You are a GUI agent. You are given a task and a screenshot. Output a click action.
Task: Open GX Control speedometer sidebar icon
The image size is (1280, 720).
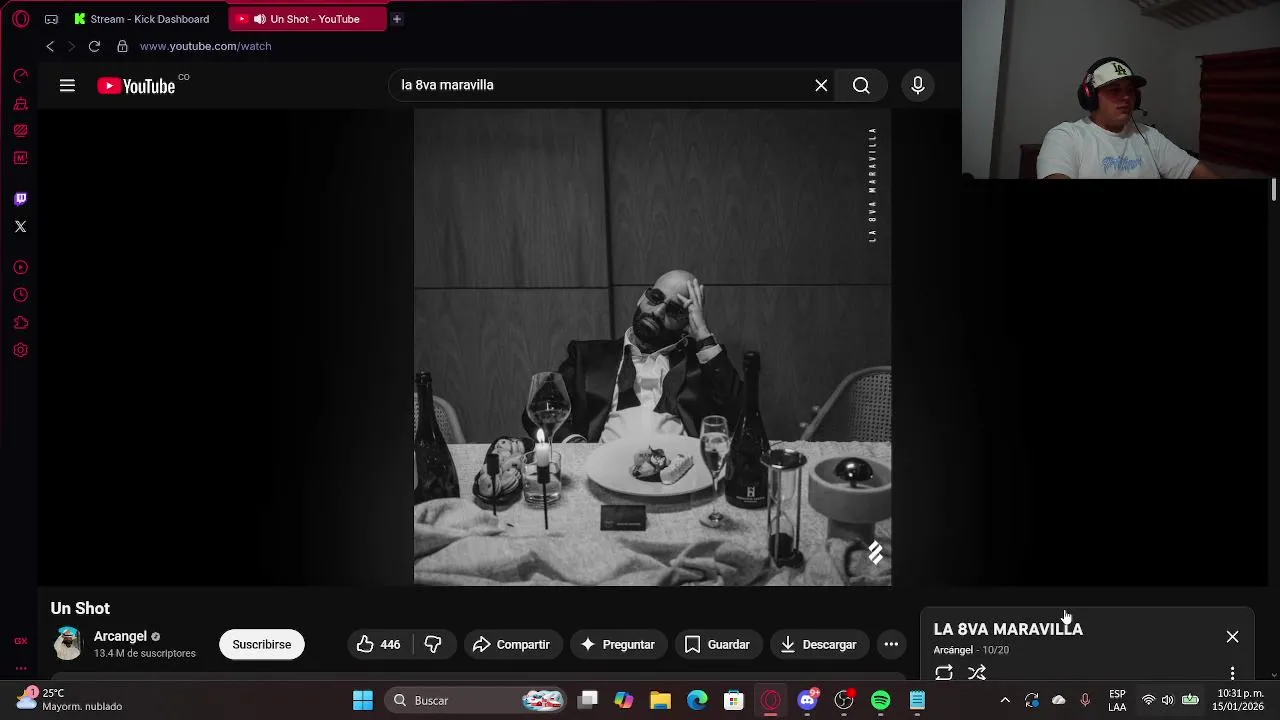[20, 76]
